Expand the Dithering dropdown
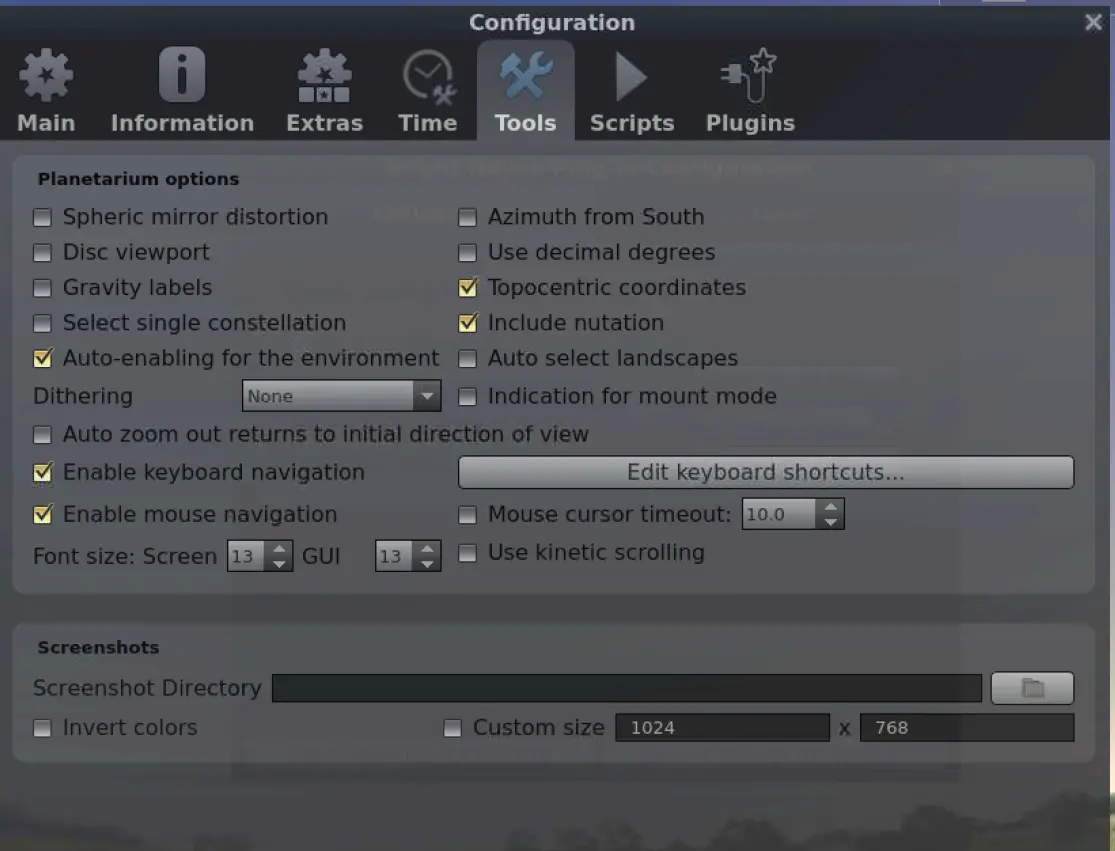The image size is (1115, 851). 427,396
